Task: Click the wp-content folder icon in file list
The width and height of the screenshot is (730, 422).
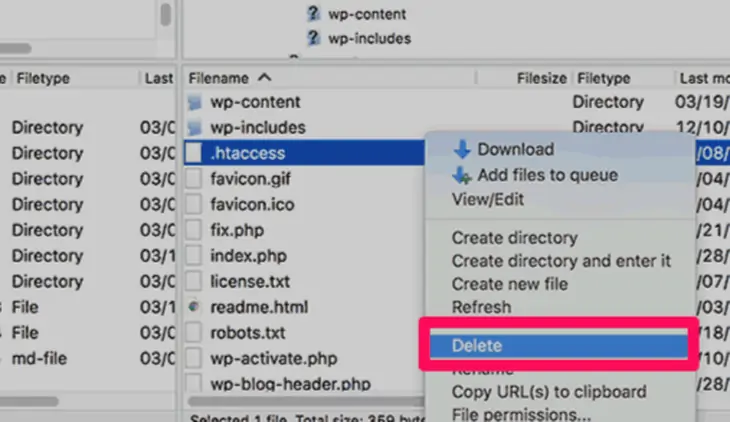Action: 195,102
